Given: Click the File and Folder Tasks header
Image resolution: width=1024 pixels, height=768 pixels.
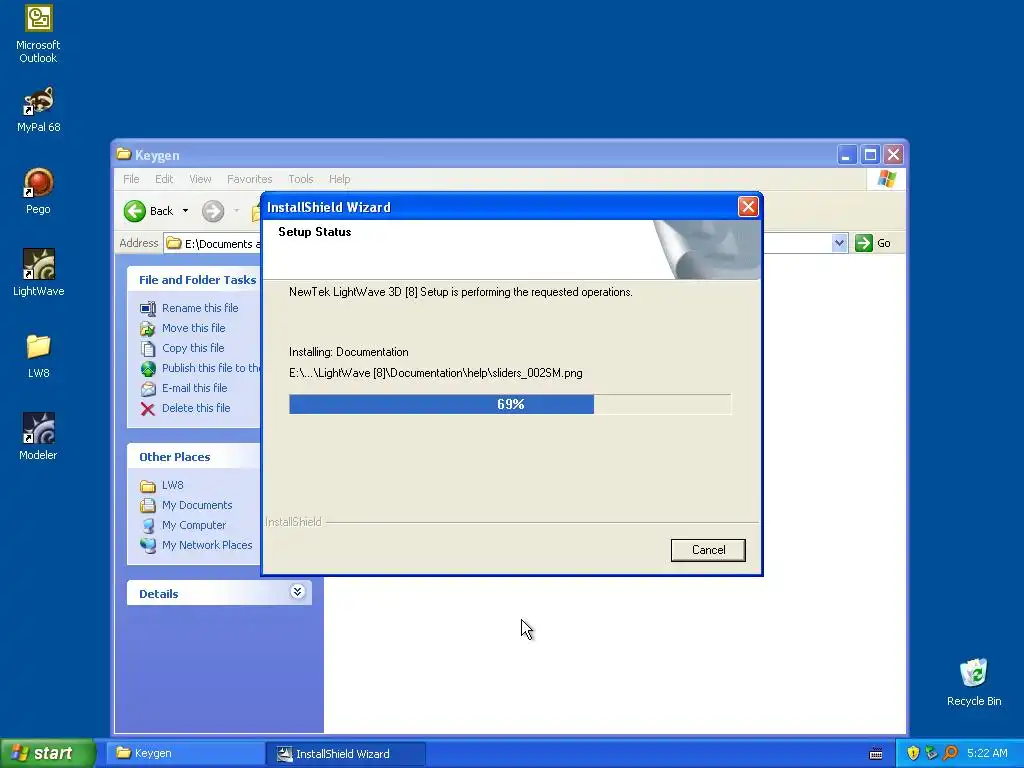Looking at the screenshot, I should (197, 280).
